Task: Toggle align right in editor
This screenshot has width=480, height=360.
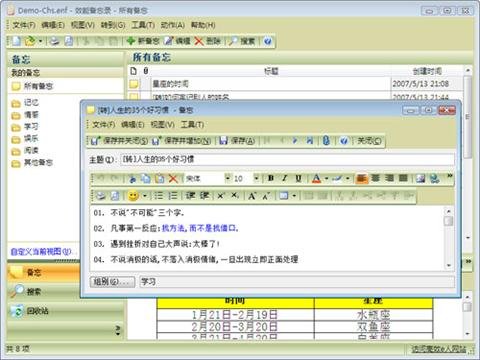Action: coord(389,179)
